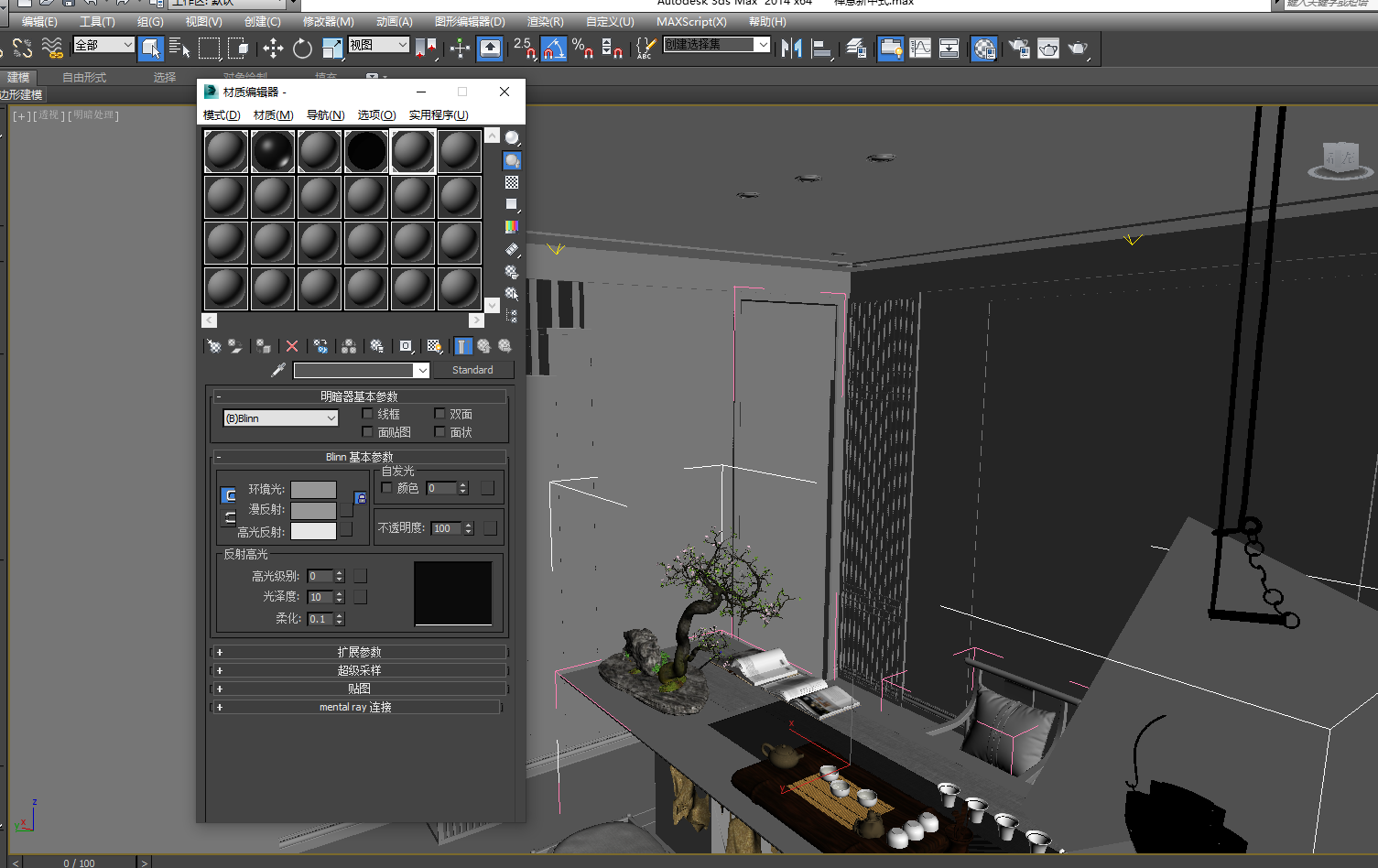Screen dimensions: 1378x868
Task: Click the Mirror tool icon
Action: pos(792,49)
